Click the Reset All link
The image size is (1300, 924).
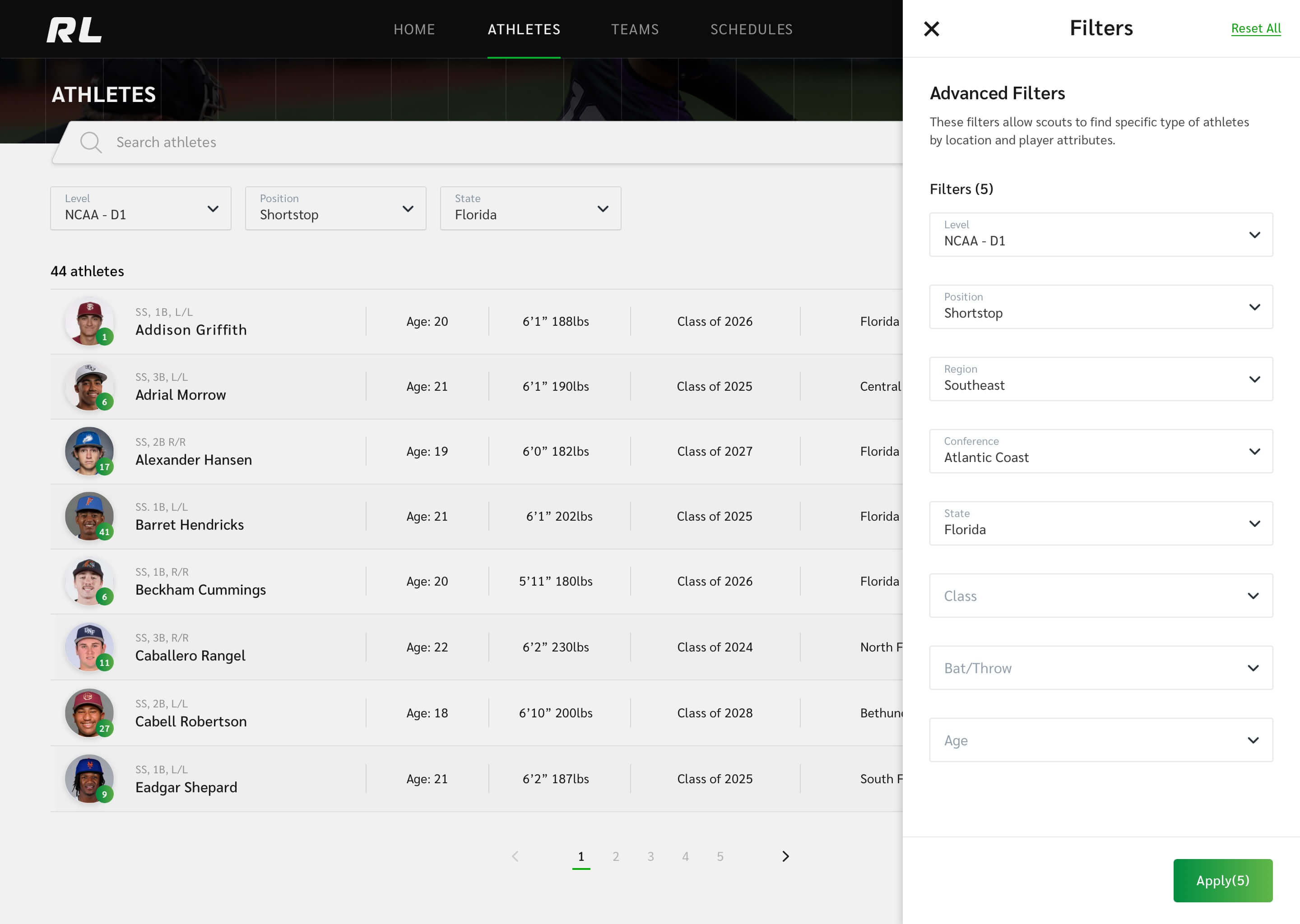coord(1255,28)
